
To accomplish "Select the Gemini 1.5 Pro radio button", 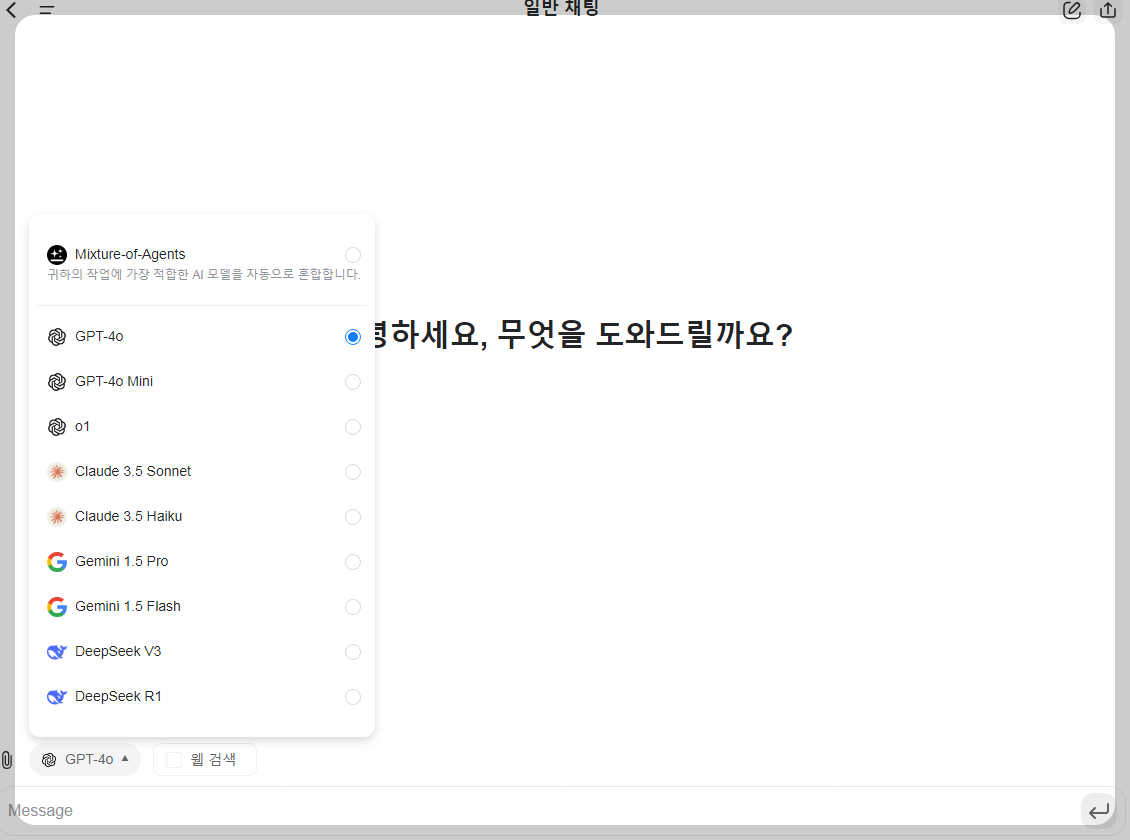I will pos(352,562).
